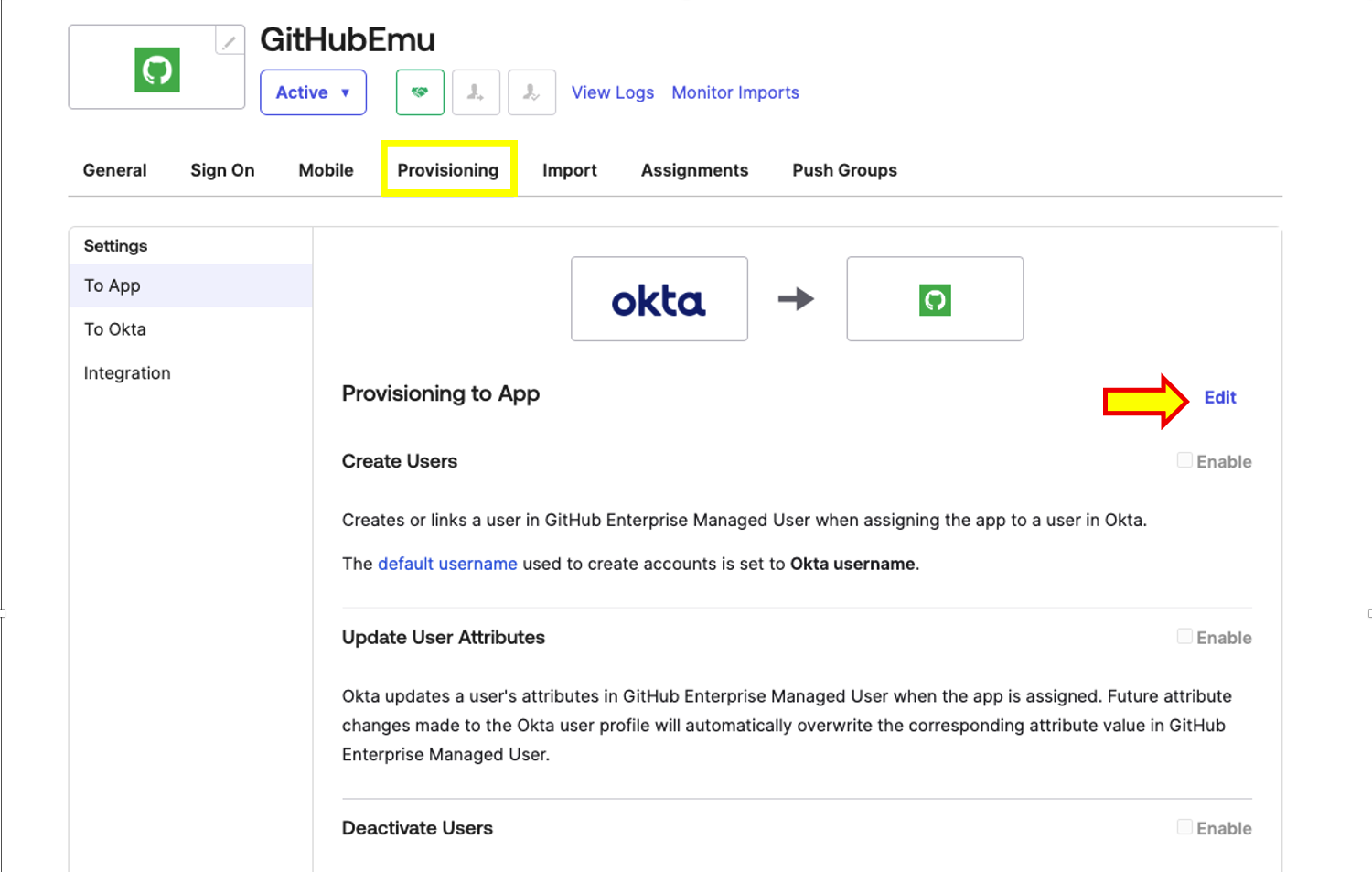Click the Okta logo box
Screen dimensions: 1372x872
pos(659,299)
